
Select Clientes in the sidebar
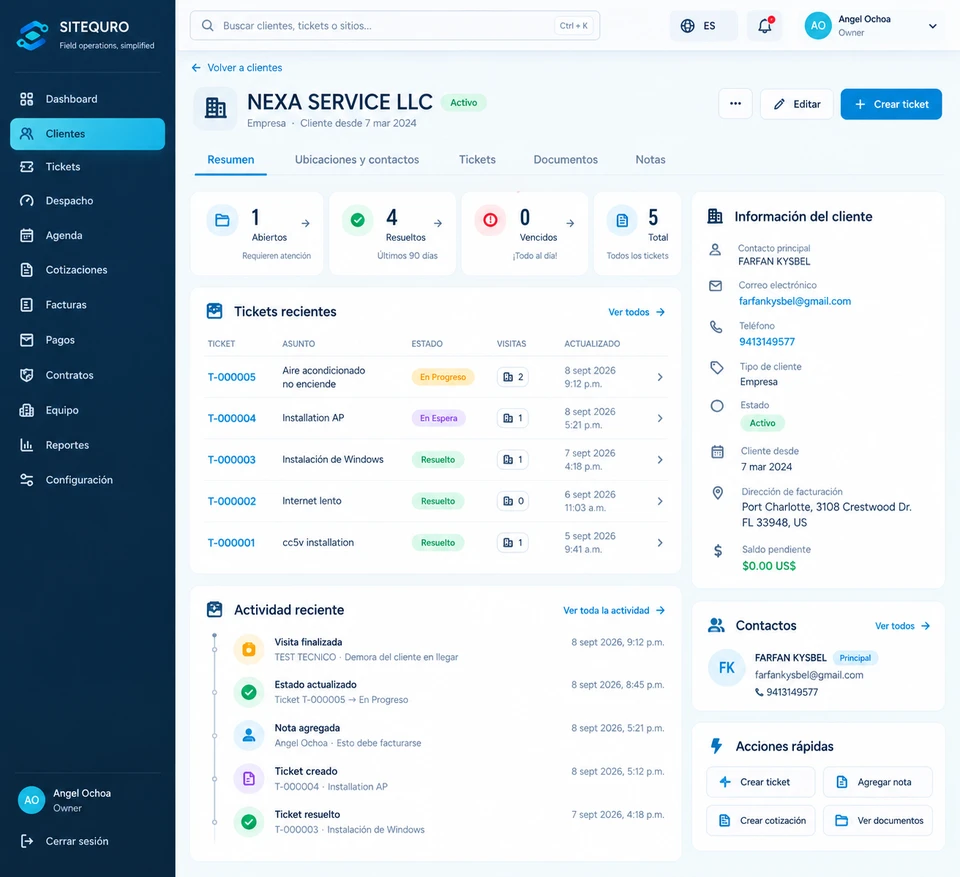tap(88, 134)
